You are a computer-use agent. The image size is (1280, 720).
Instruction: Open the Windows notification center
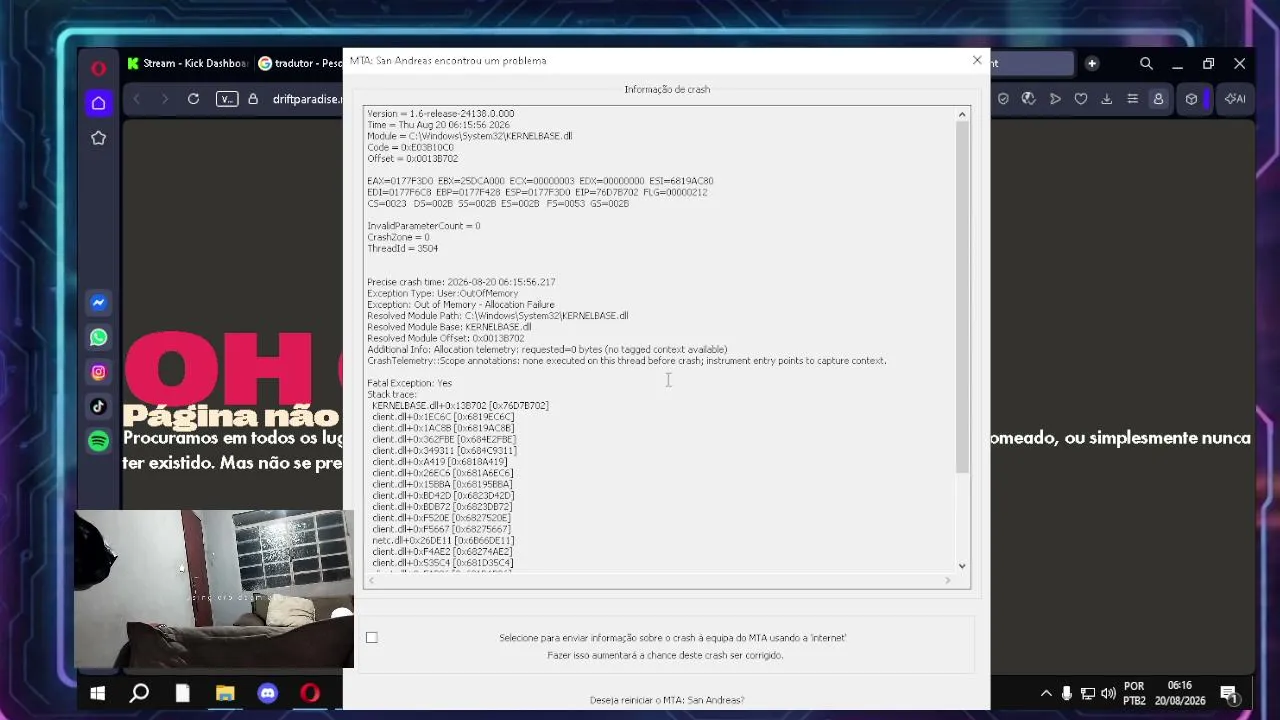tap(1229, 693)
